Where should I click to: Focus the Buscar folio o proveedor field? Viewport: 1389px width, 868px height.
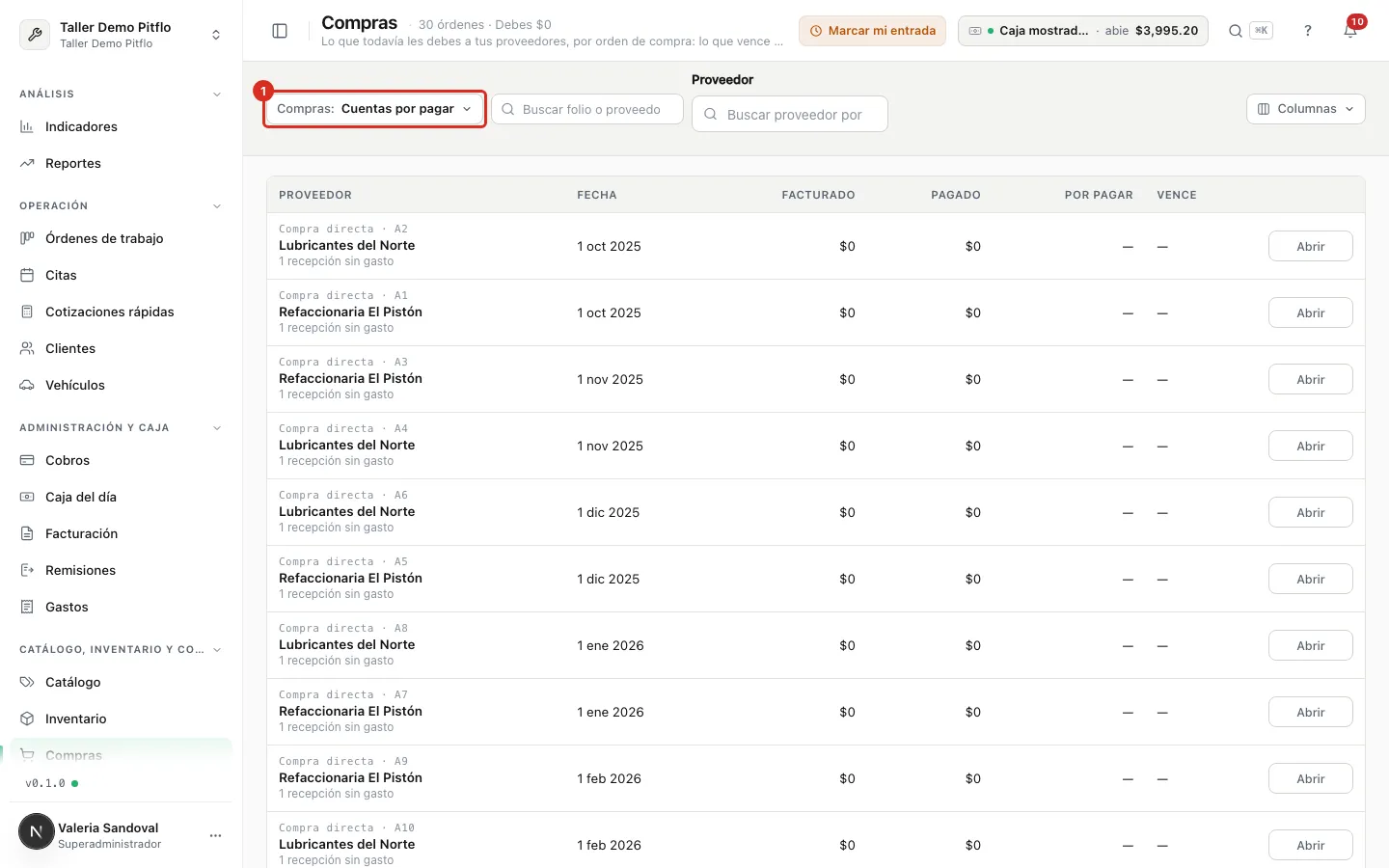click(x=587, y=109)
